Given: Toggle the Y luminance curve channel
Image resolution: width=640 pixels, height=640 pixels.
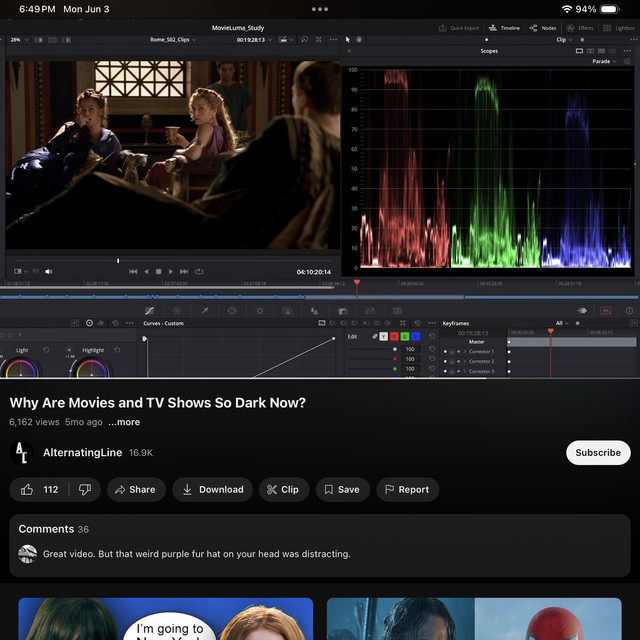Looking at the screenshot, I should click(x=383, y=336).
